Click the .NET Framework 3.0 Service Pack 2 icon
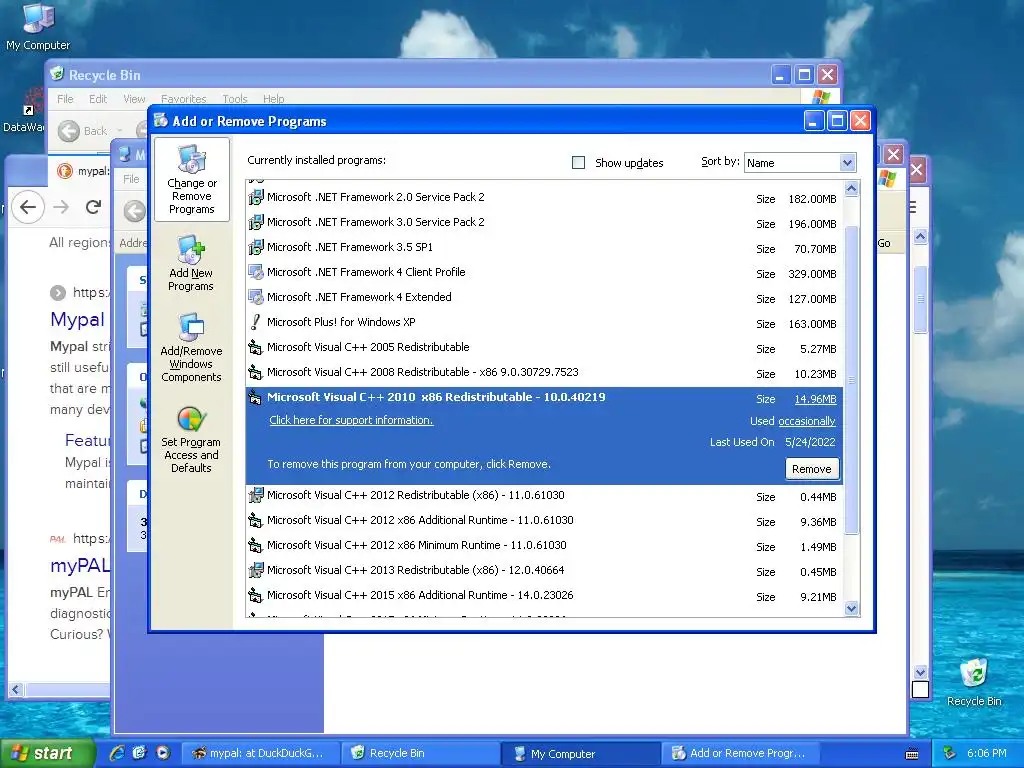The width and height of the screenshot is (1024, 768). click(x=256, y=222)
